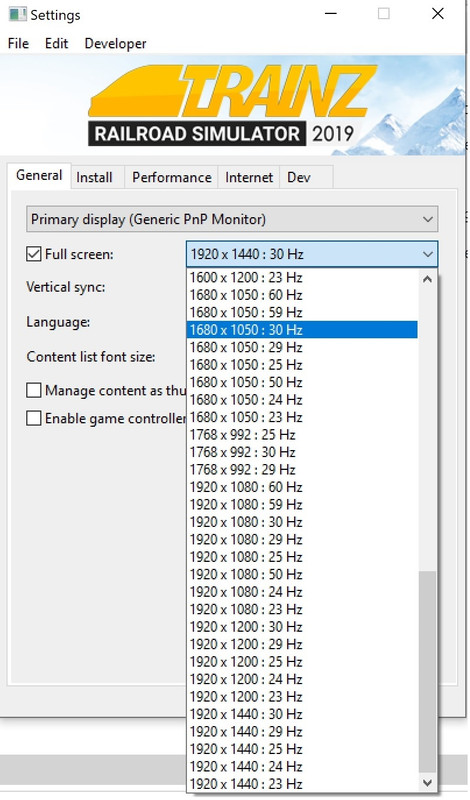
Task: Select 1920 x 1200 : 23 Hz
Action: click(x=303, y=697)
